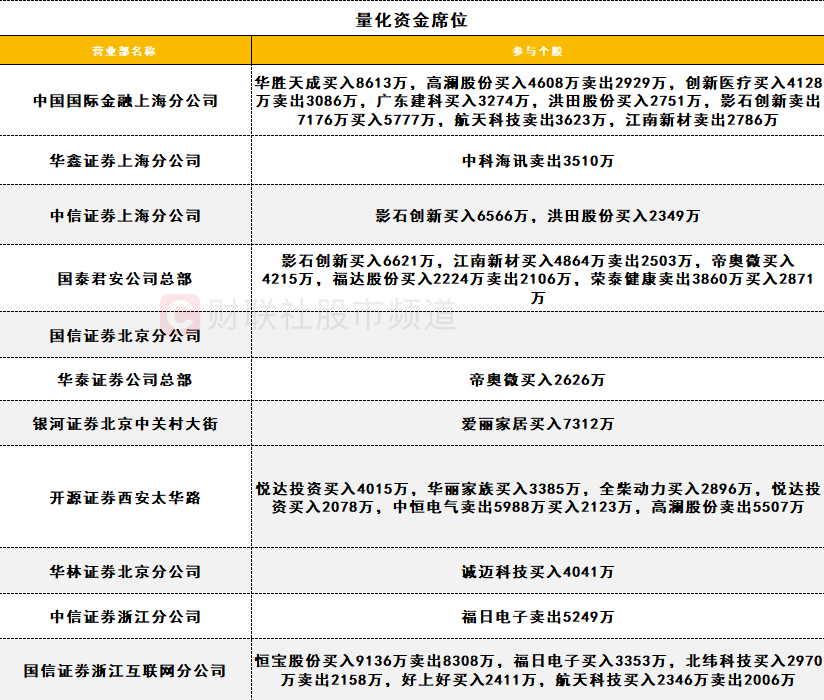
Task: Click the 福日电子卖出5249万 cell
Action: point(538,616)
